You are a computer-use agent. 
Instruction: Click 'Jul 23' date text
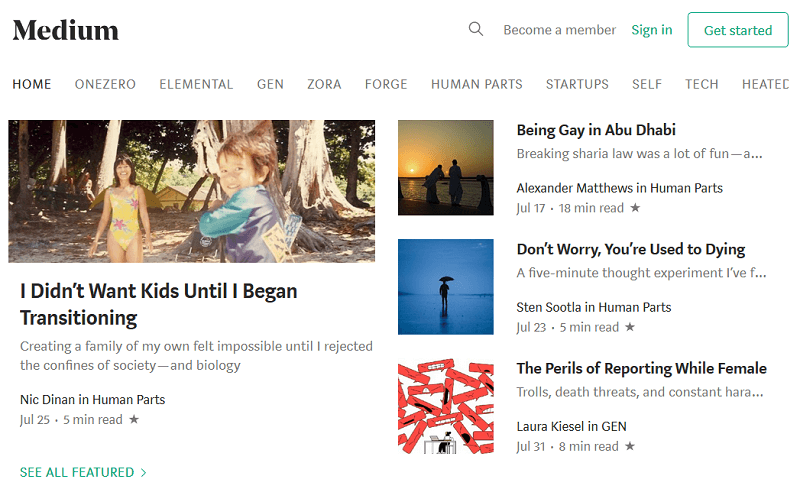pos(531,327)
